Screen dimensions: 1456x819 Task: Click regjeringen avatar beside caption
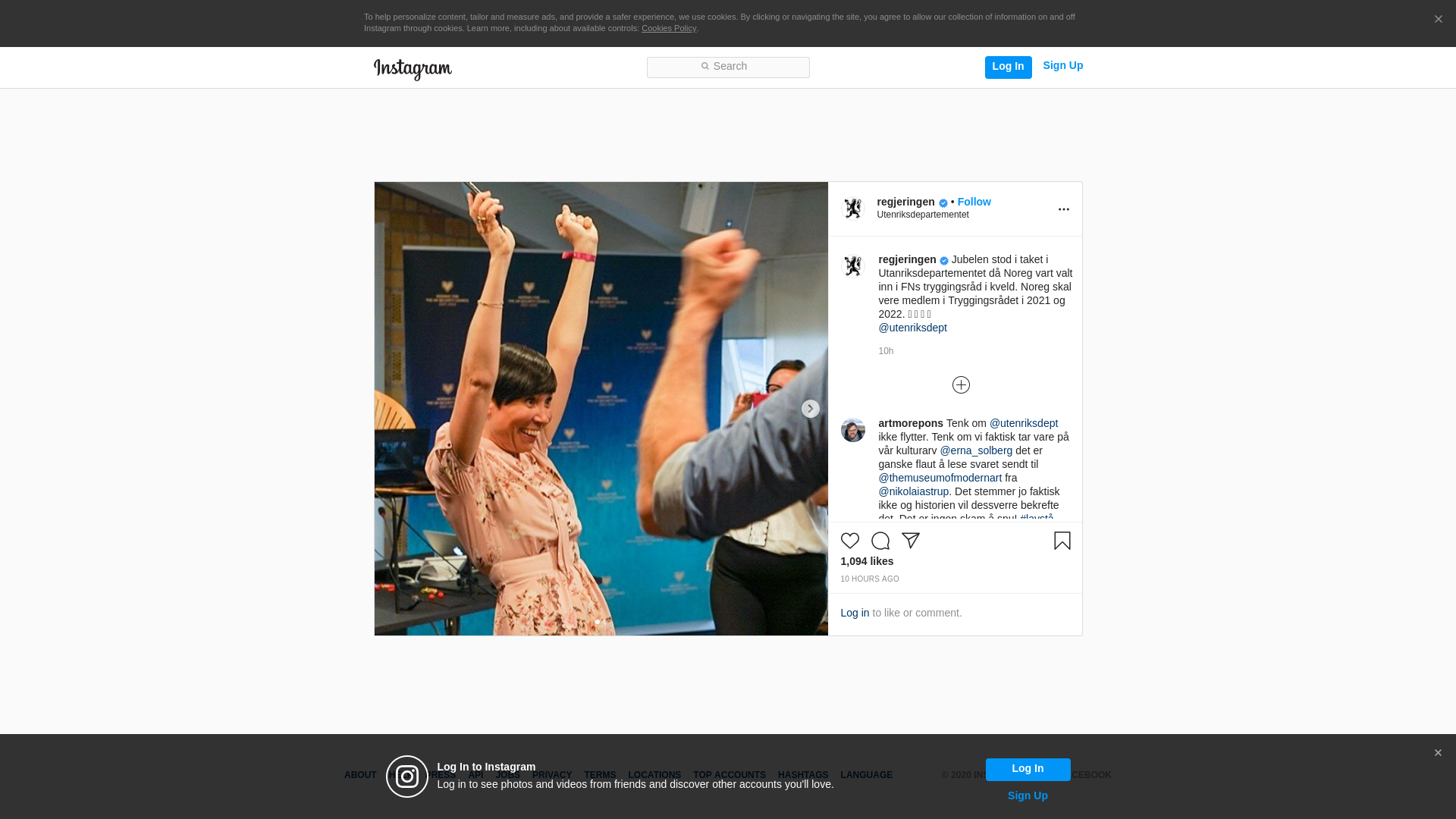point(853,266)
